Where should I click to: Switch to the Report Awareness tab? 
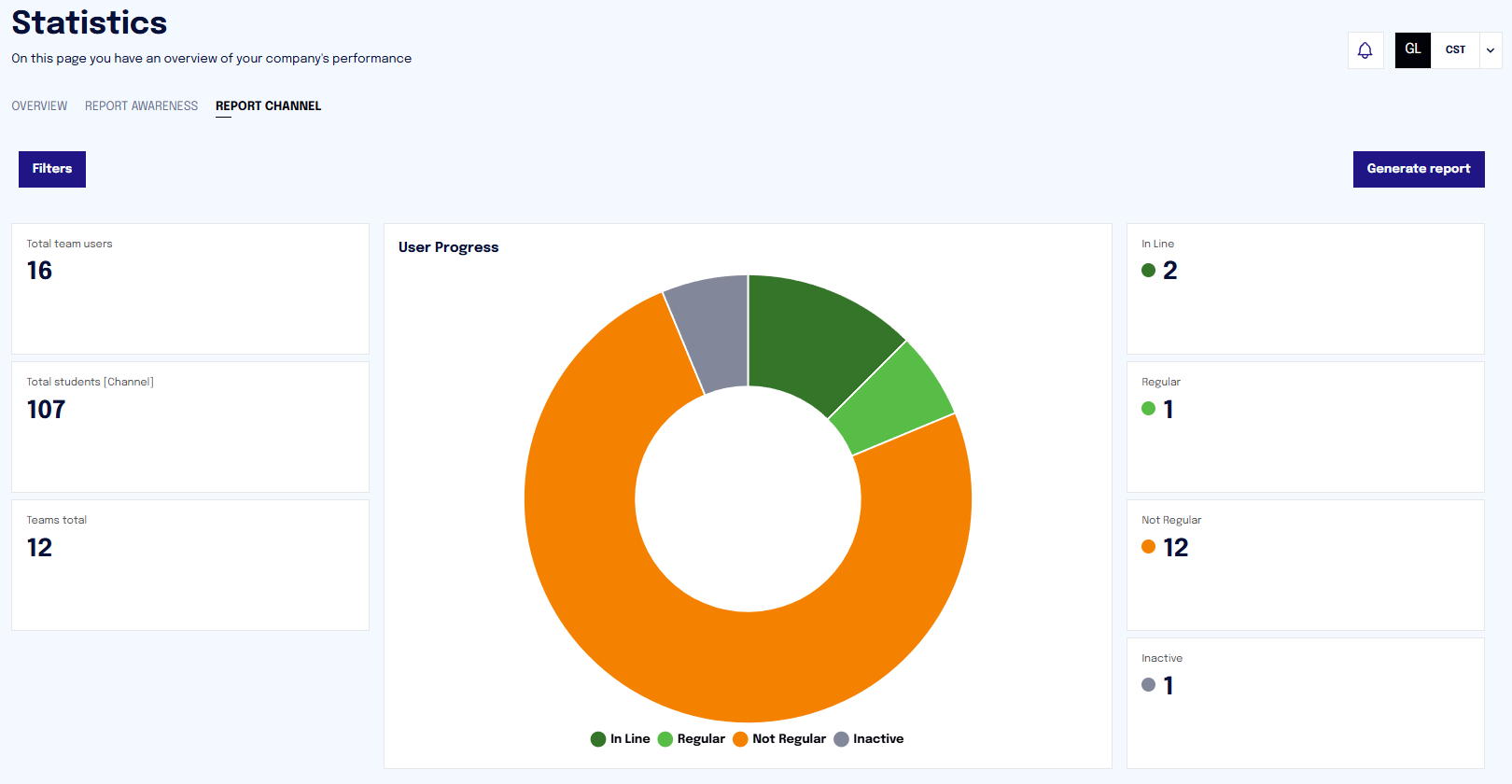pyautogui.click(x=141, y=105)
